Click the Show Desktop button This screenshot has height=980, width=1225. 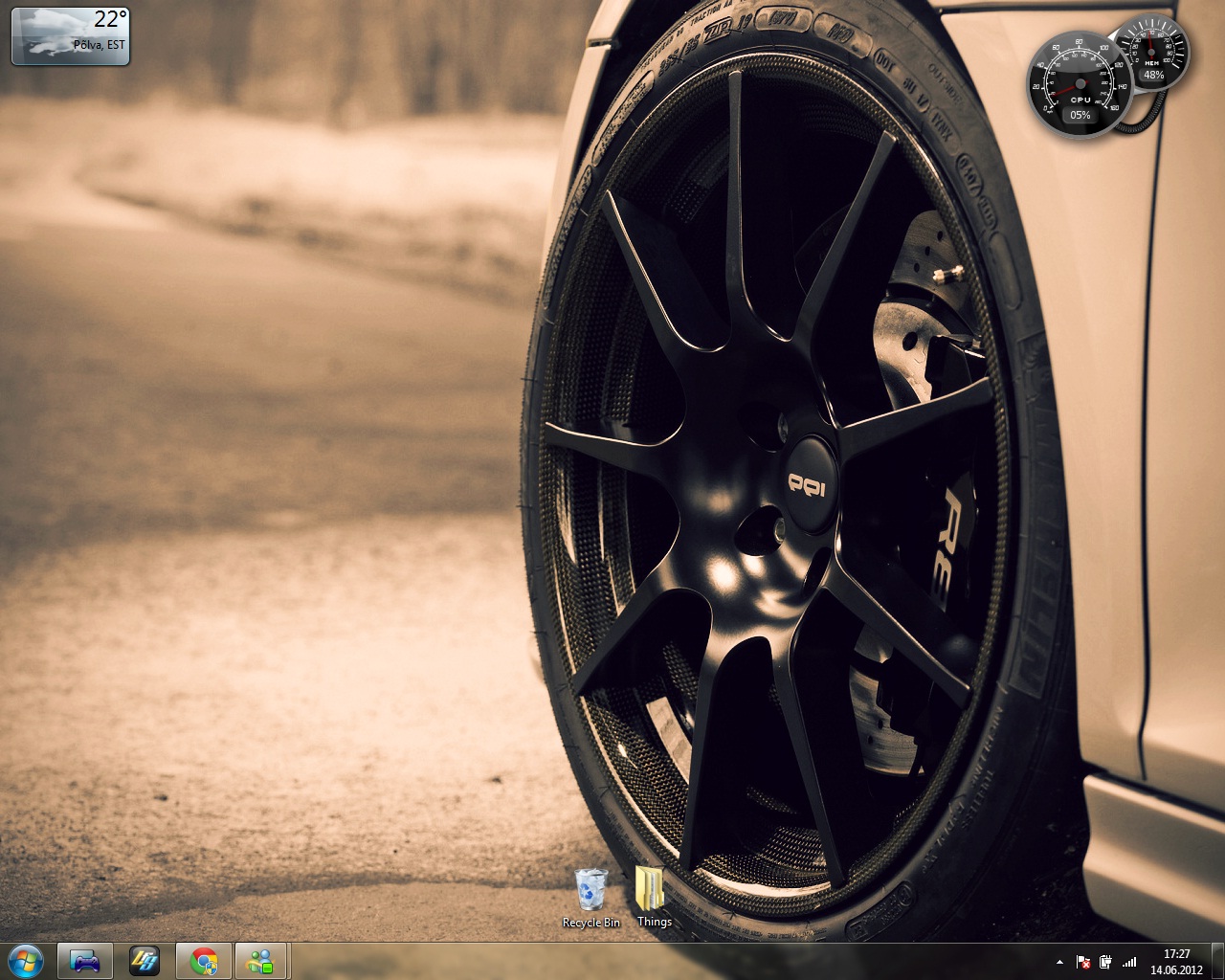[1217, 961]
